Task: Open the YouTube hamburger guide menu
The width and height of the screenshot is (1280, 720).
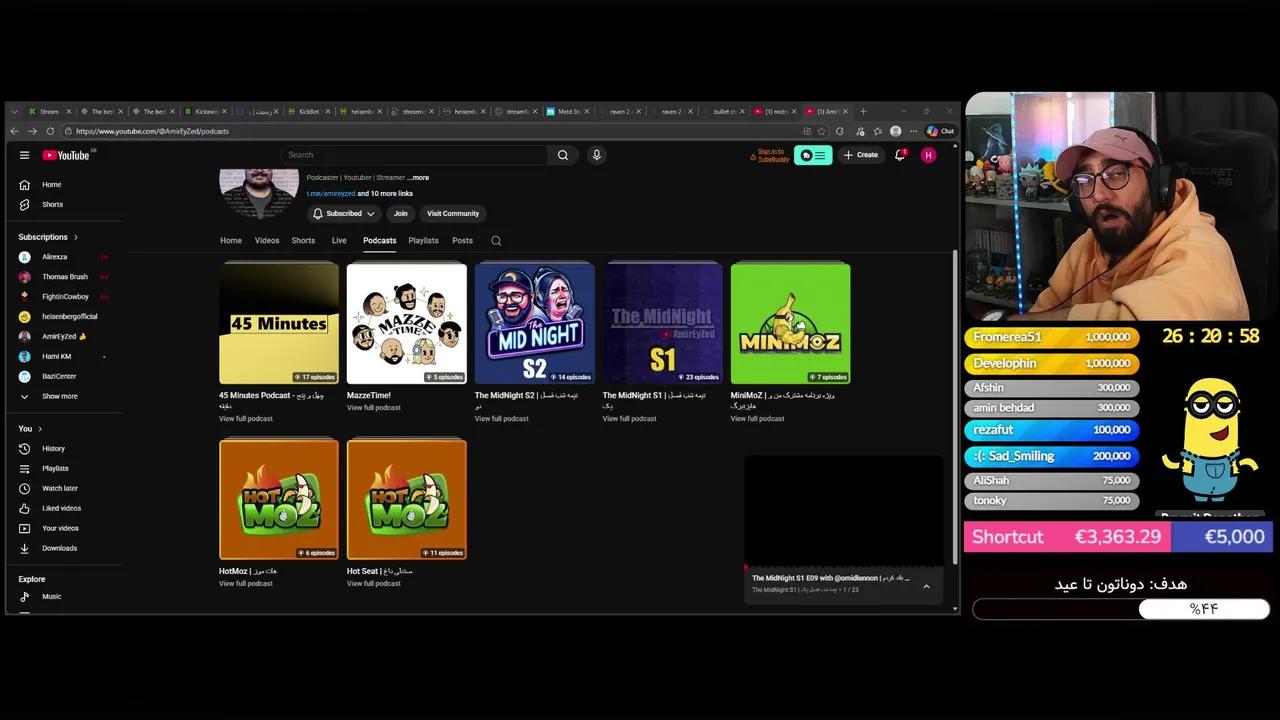Action: coord(24,155)
